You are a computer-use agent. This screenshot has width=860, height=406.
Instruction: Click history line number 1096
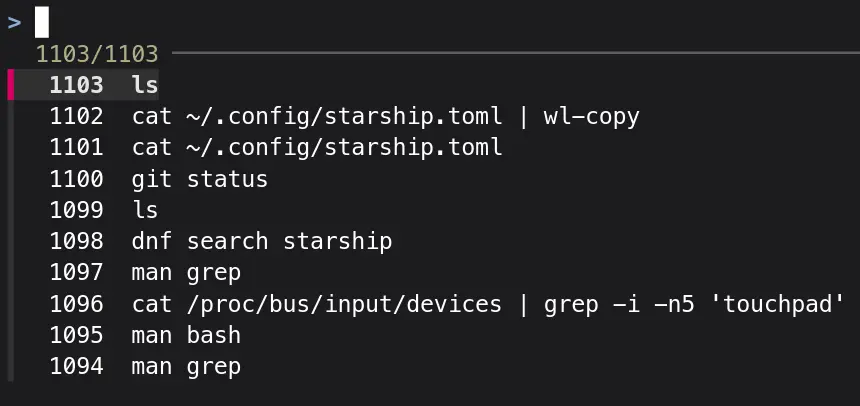[x=76, y=303]
